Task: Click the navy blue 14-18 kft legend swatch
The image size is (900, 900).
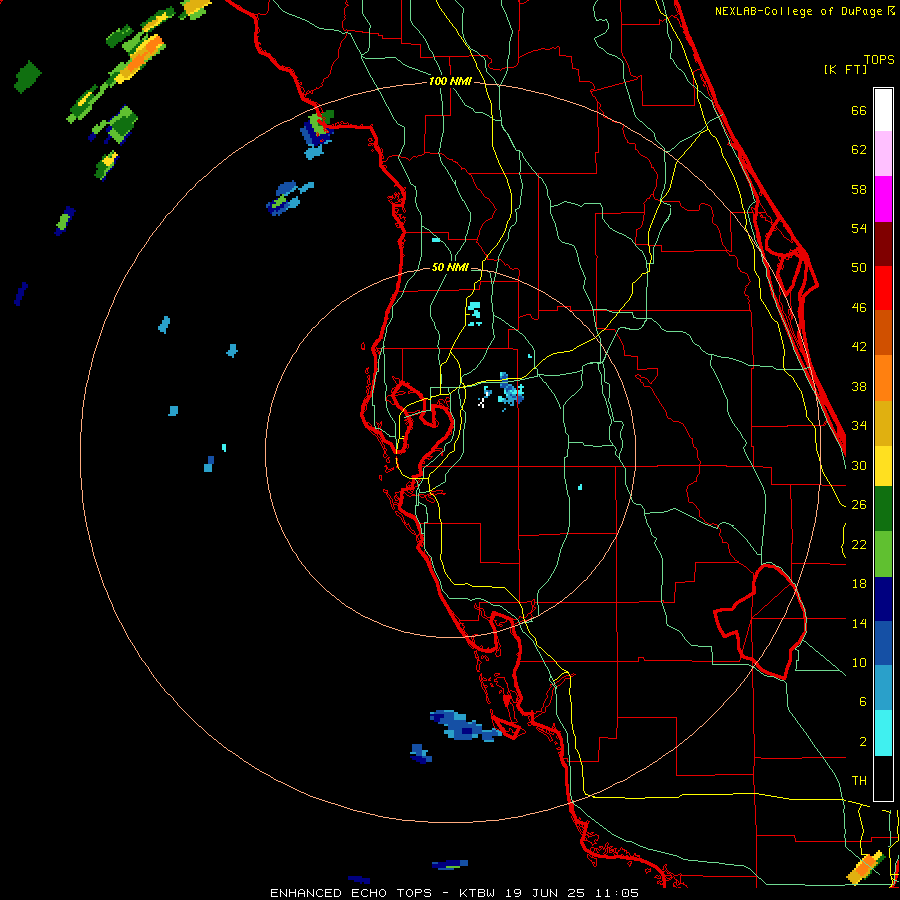Action: tap(883, 599)
